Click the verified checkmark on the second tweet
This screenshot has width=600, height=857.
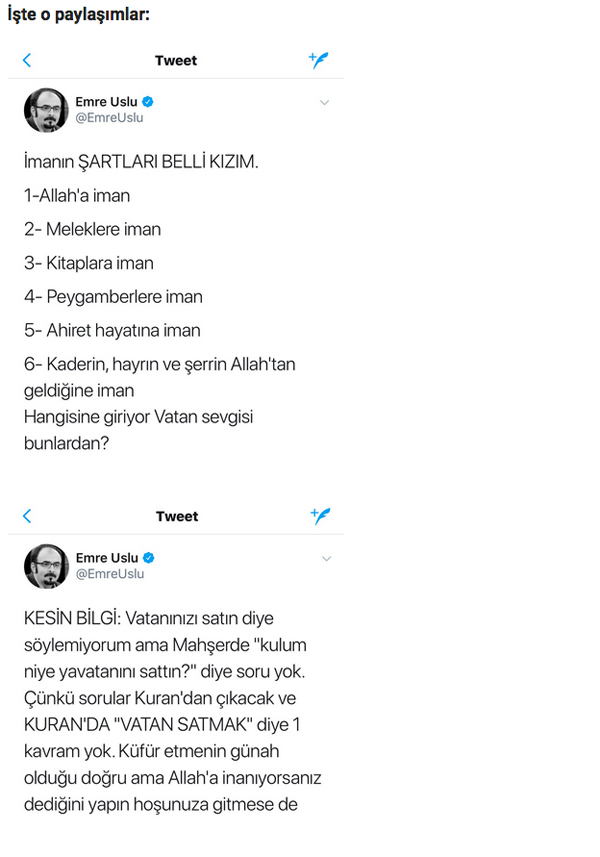[x=148, y=557]
